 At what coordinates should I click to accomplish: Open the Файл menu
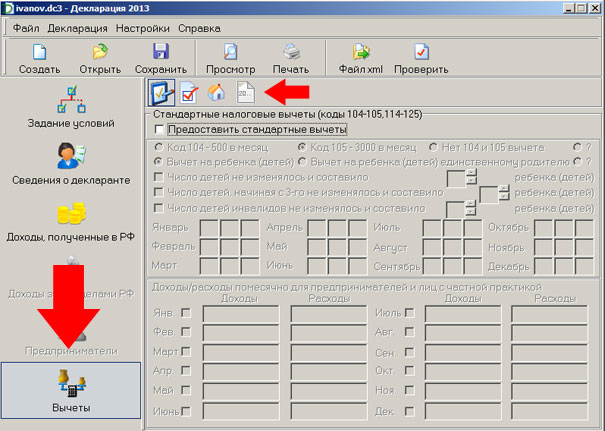tap(27, 28)
